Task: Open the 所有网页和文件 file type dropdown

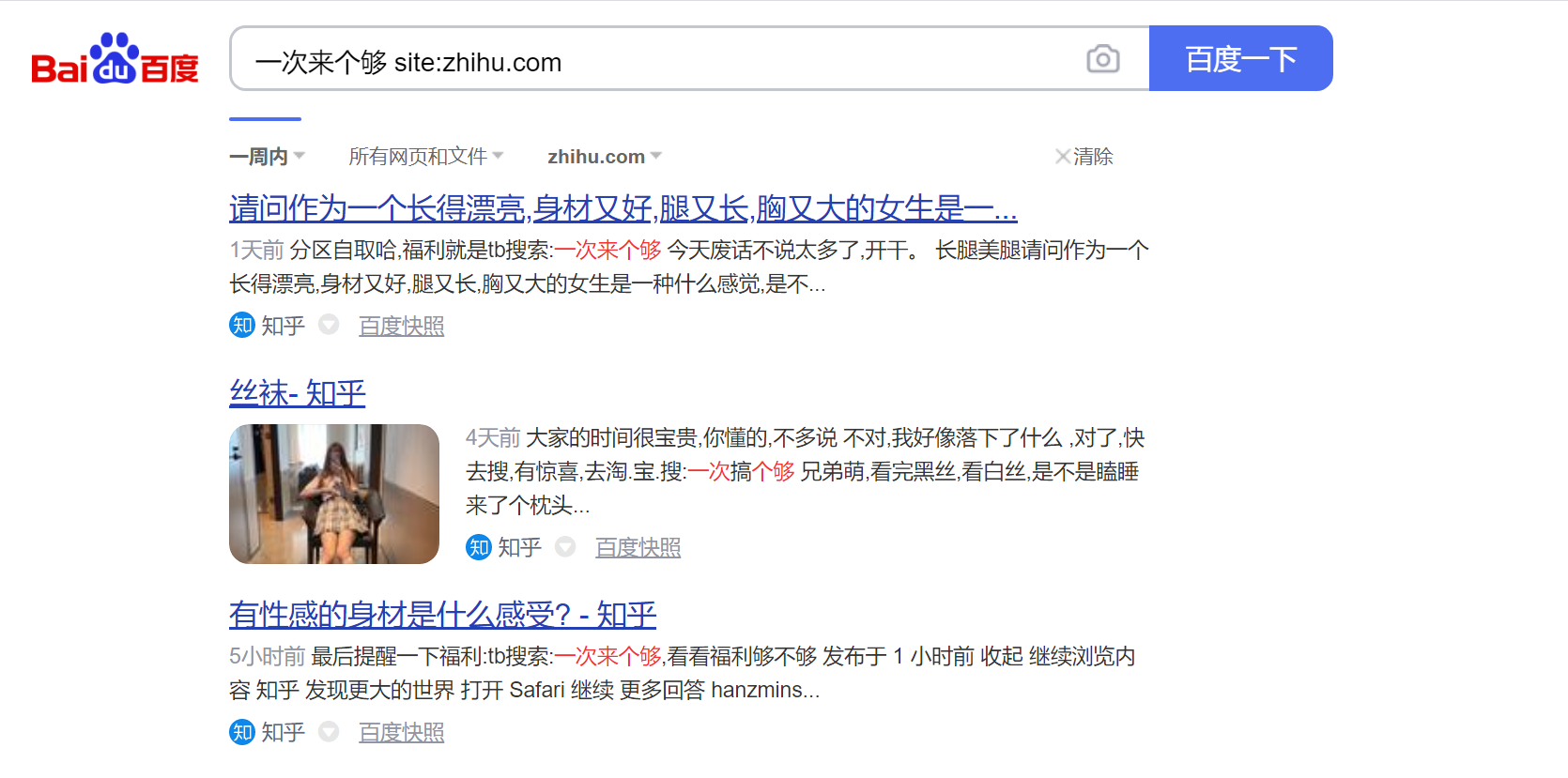Action: (426, 157)
